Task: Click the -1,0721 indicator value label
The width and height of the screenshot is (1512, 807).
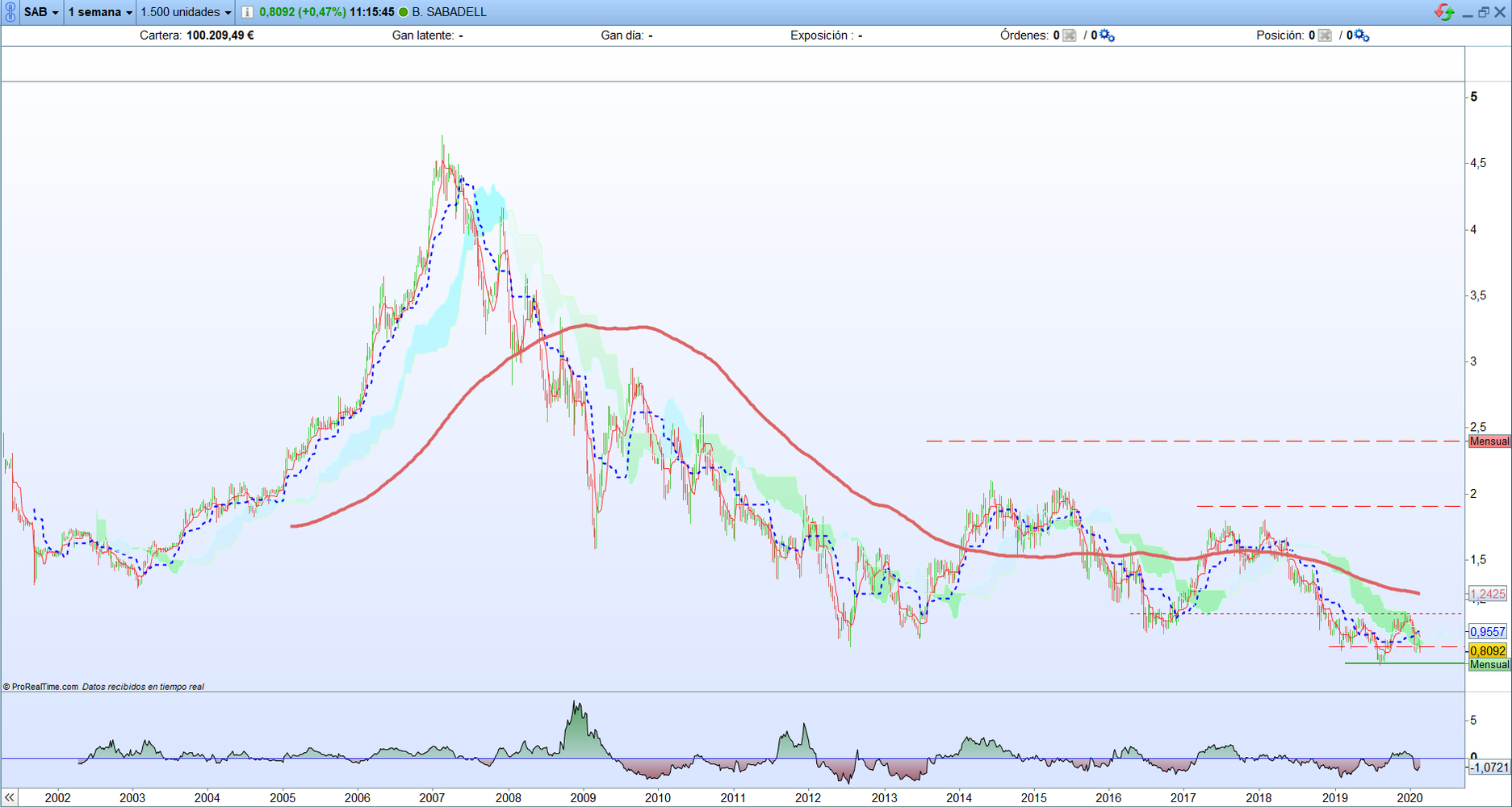Action: 1489,767
